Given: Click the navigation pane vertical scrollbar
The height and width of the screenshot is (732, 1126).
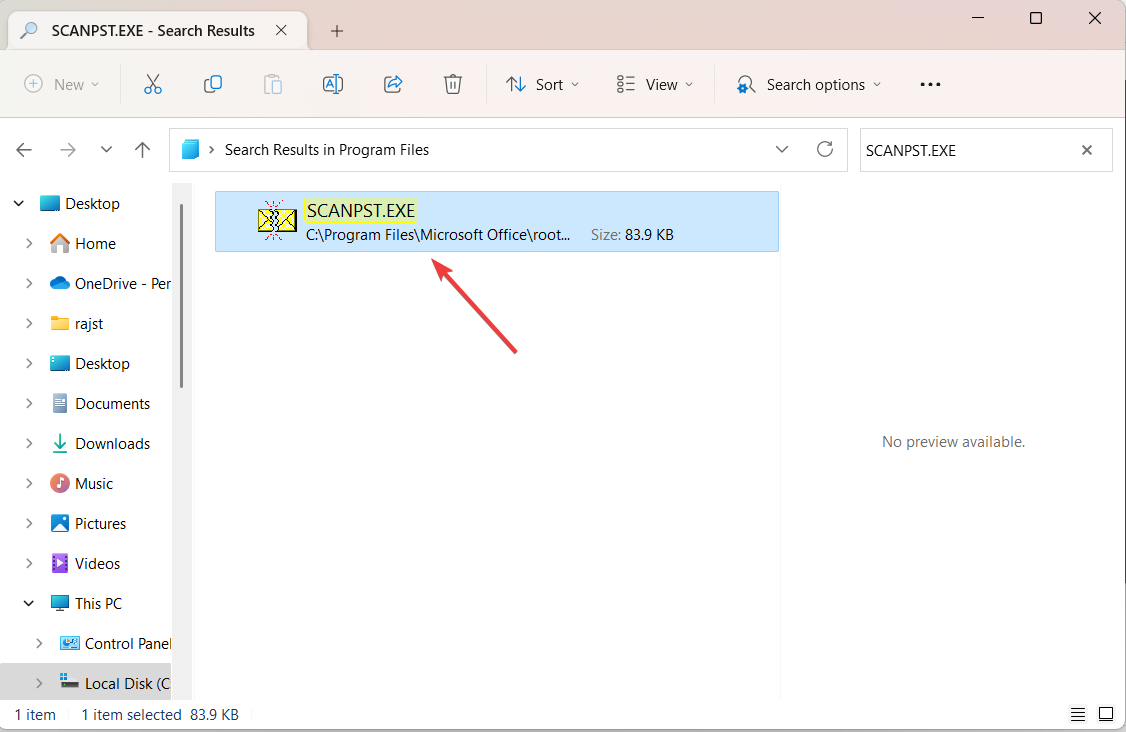Looking at the screenshot, I should 182,296.
